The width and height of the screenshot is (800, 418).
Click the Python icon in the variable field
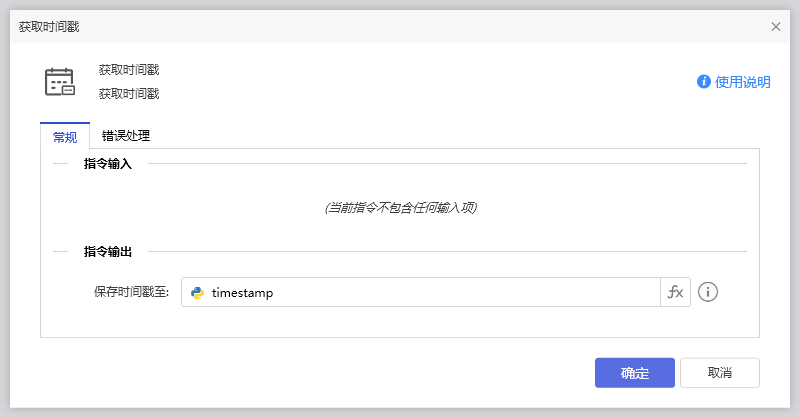coord(198,293)
